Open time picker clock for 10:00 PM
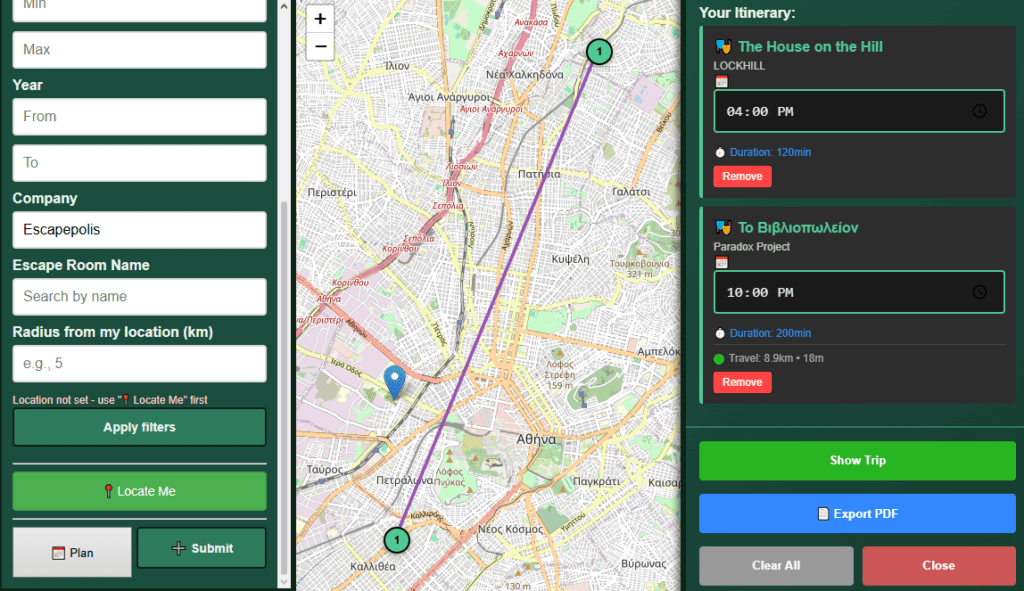This screenshot has height=591, width=1024. click(979, 292)
